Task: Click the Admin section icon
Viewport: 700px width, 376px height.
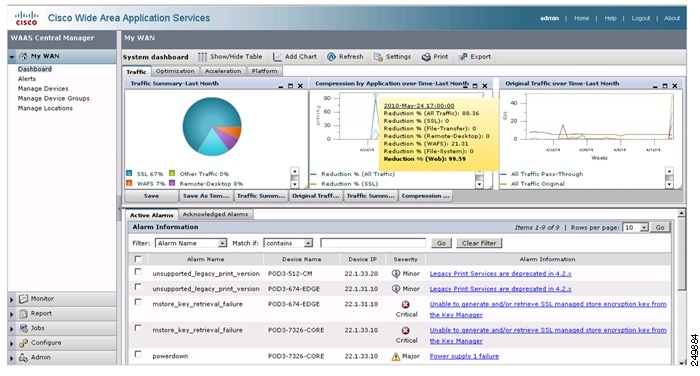Action: 23,358
